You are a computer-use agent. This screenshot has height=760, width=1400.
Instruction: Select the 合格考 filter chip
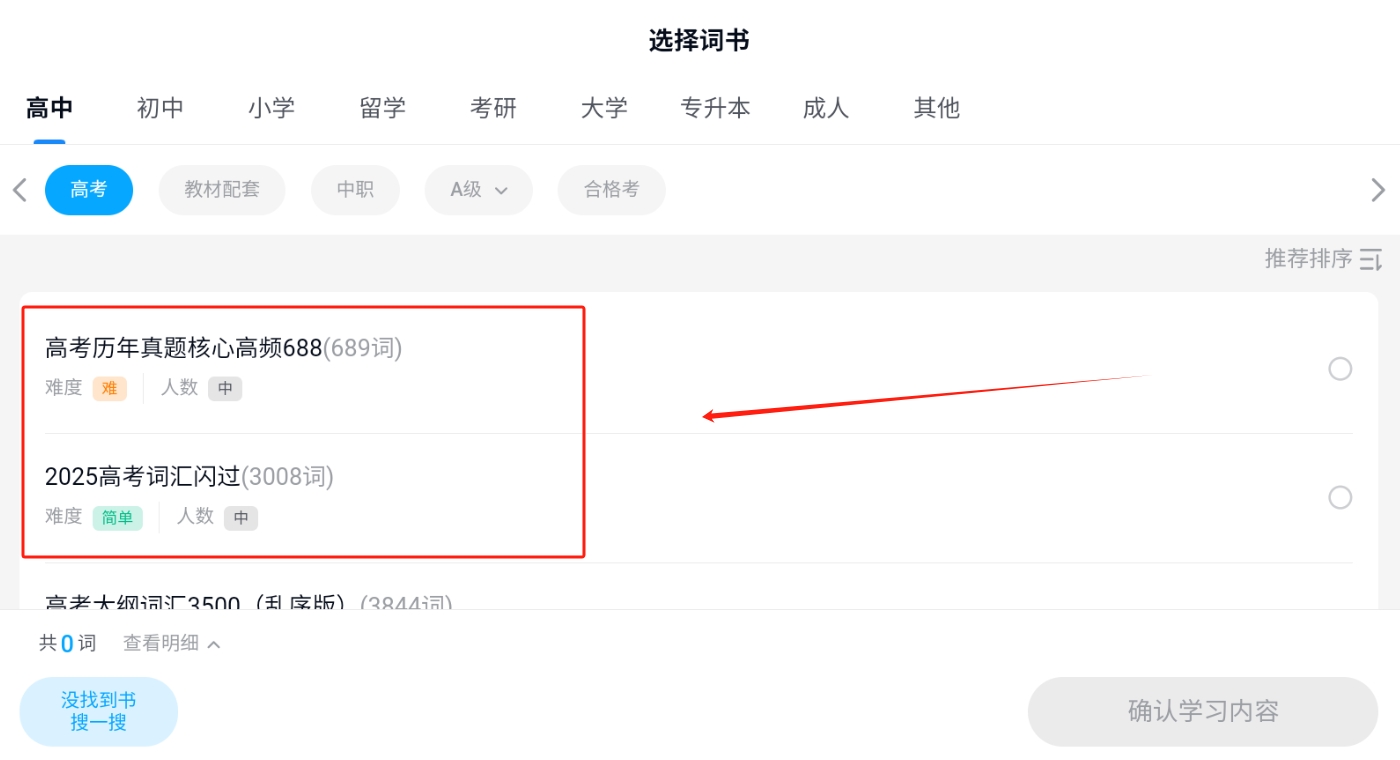611,190
